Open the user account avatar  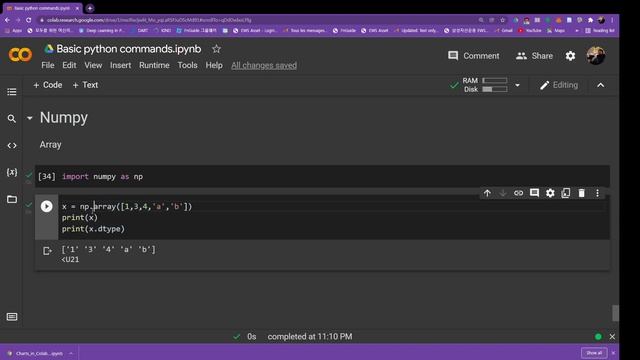[x=596, y=56]
